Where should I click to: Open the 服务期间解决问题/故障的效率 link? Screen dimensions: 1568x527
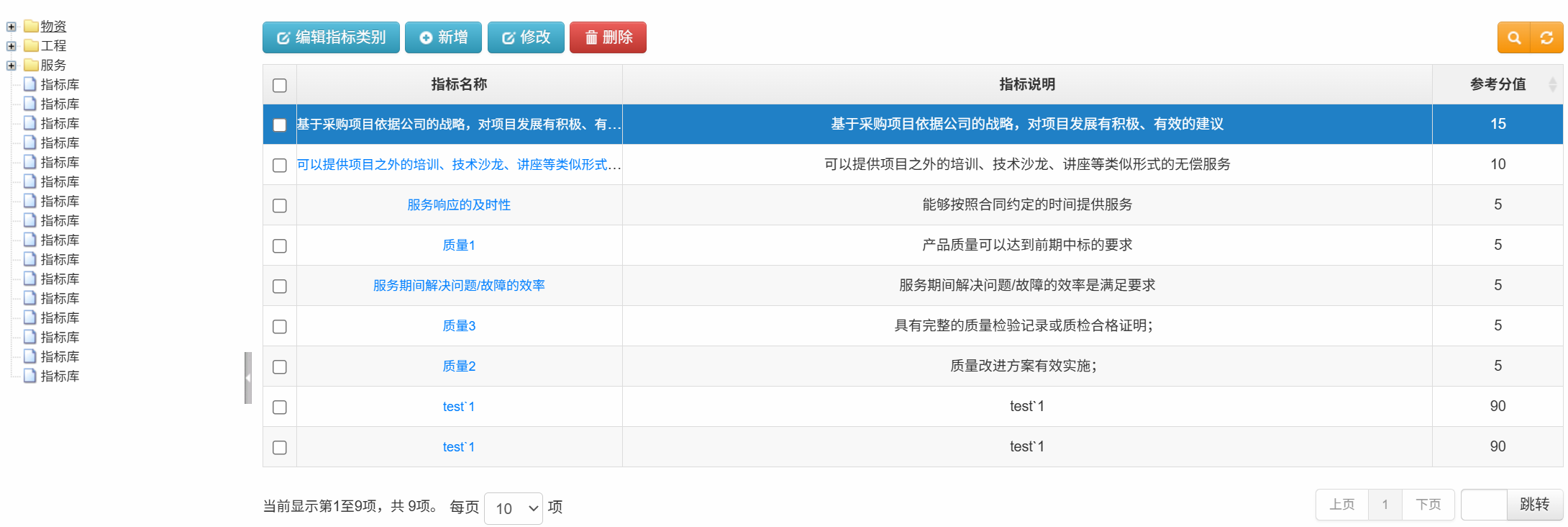tap(459, 286)
